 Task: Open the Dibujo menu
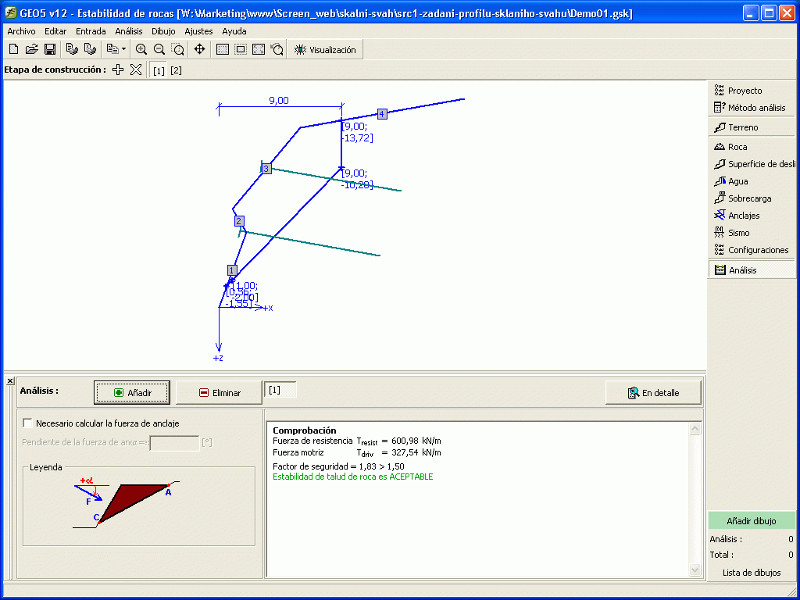(162, 31)
